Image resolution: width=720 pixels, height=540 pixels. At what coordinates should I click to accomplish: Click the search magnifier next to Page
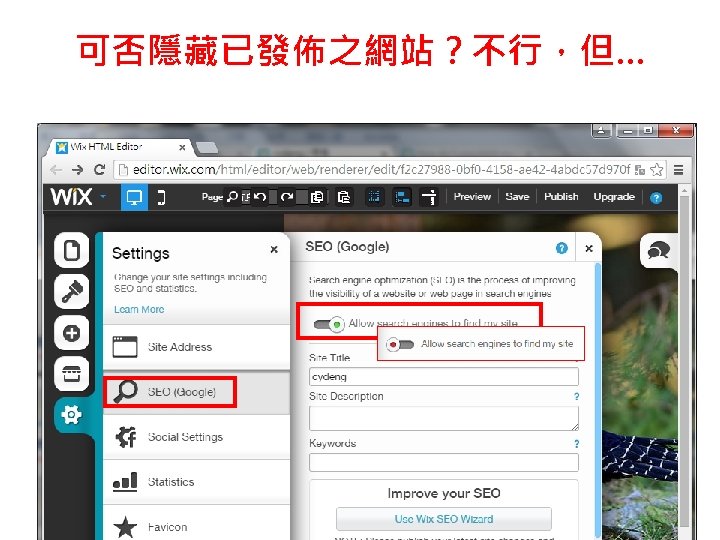[233, 197]
